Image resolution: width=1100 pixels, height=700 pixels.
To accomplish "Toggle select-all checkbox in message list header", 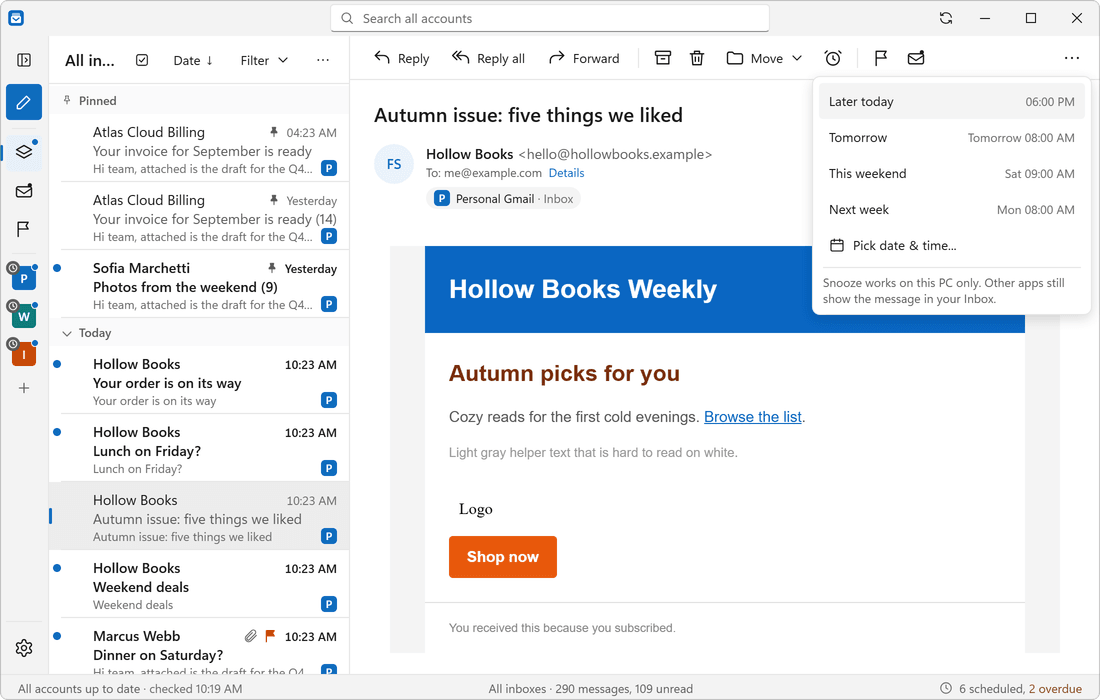I will pyautogui.click(x=142, y=60).
